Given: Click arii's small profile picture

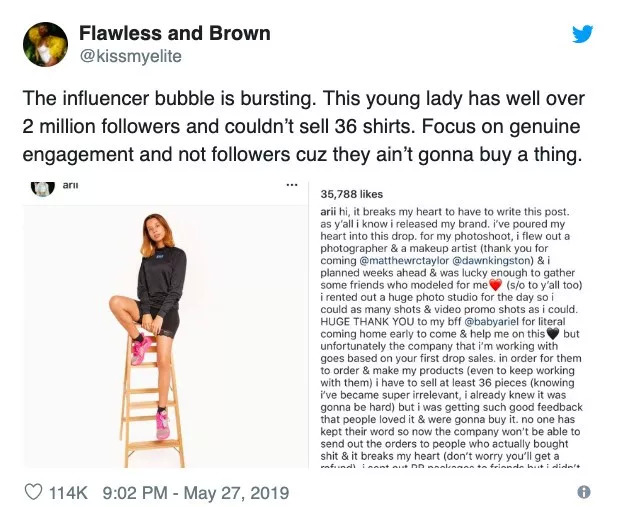Looking at the screenshot, I should coord(41,187).
